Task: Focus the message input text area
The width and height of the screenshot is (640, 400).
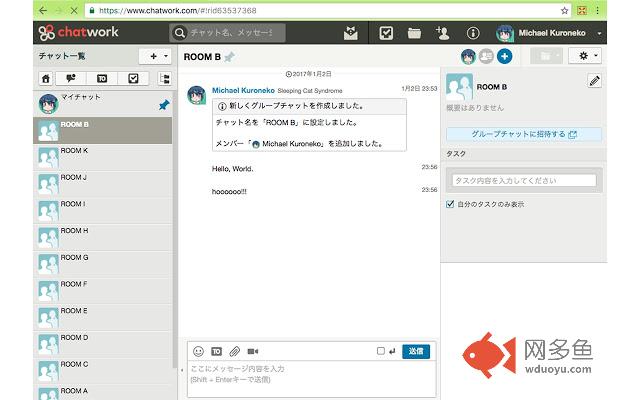Action: coord(311,378)
